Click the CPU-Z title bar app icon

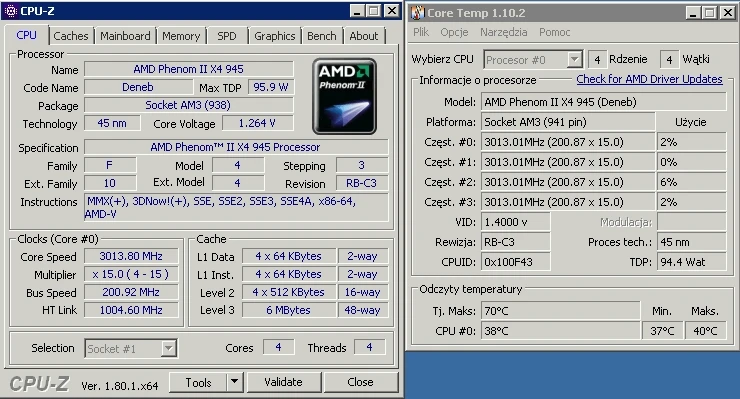(10, 11)
